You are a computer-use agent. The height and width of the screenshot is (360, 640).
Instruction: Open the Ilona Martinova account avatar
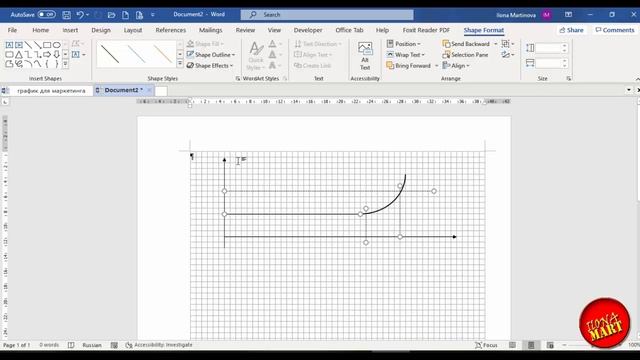coord(547,15)
